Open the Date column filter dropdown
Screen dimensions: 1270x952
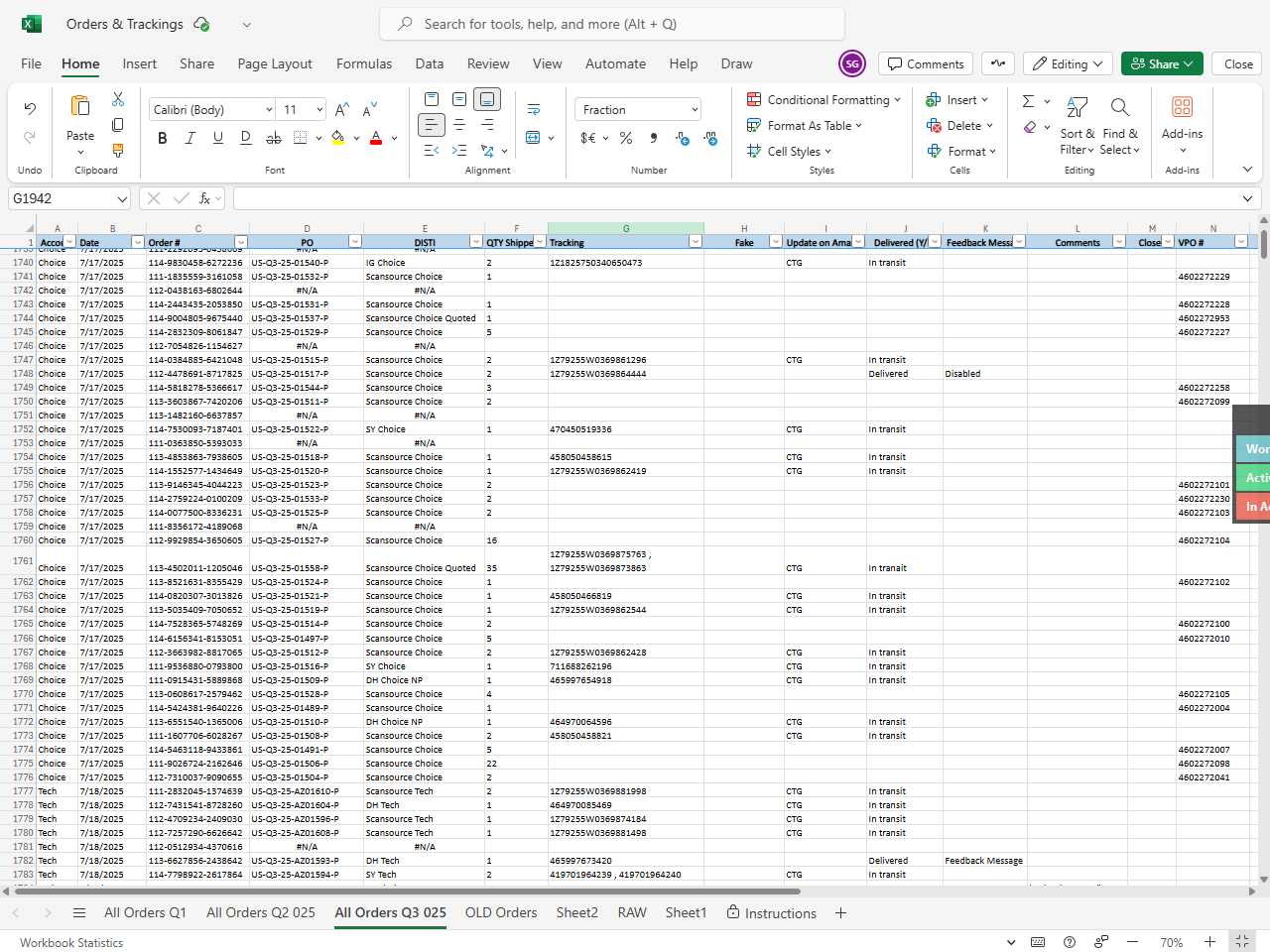(x=138, y=242)
